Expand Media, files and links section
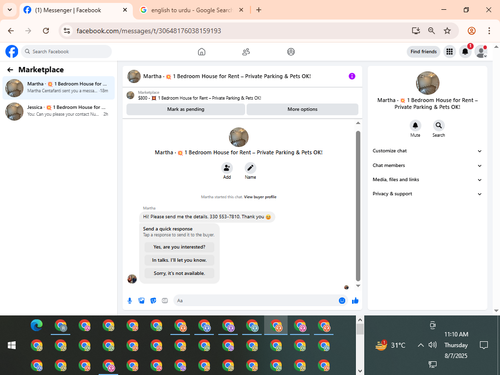500x375 pixels. click(427, 180)
